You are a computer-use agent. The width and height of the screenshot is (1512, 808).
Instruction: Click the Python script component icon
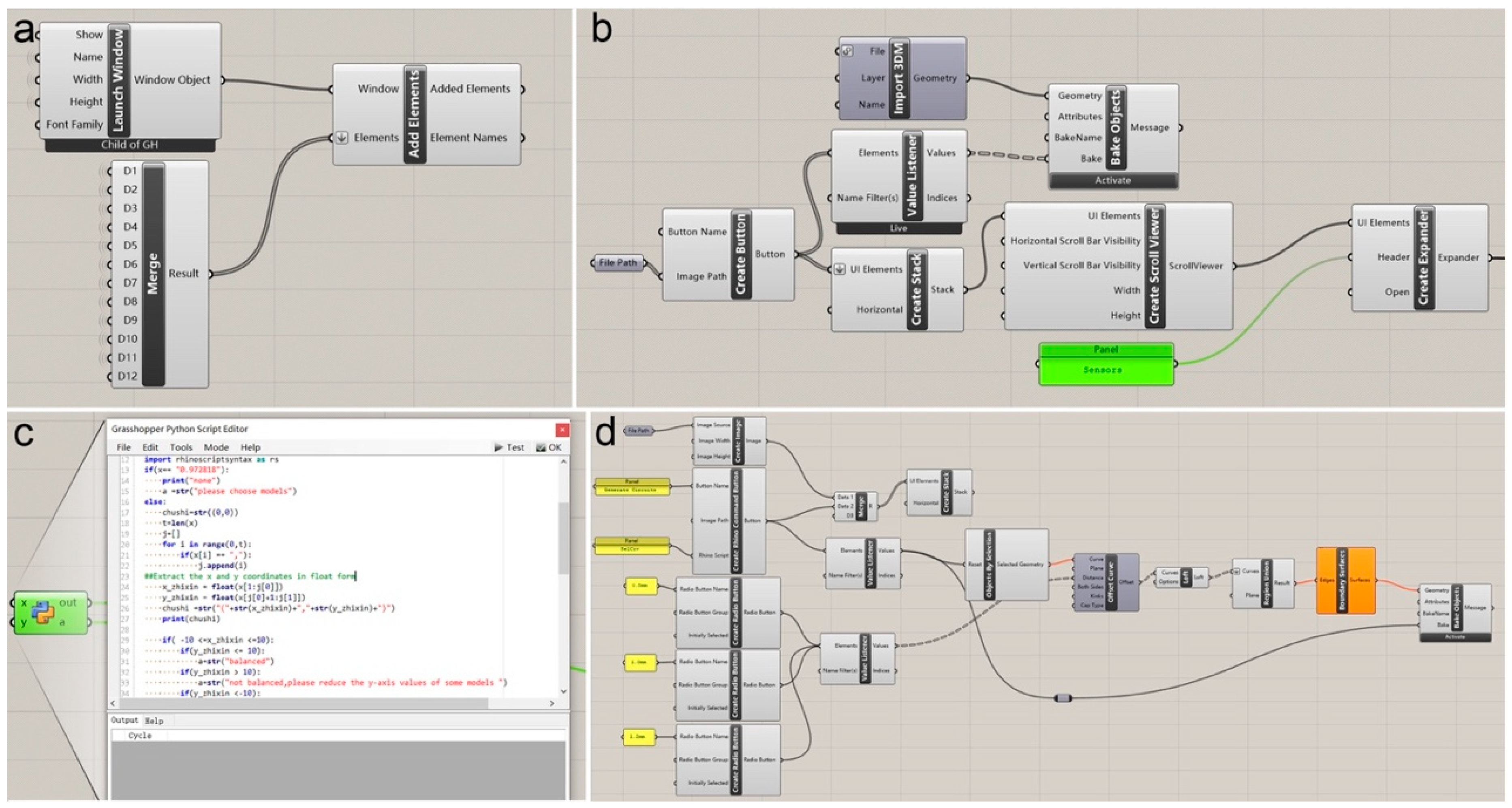[x=43, y=612]
